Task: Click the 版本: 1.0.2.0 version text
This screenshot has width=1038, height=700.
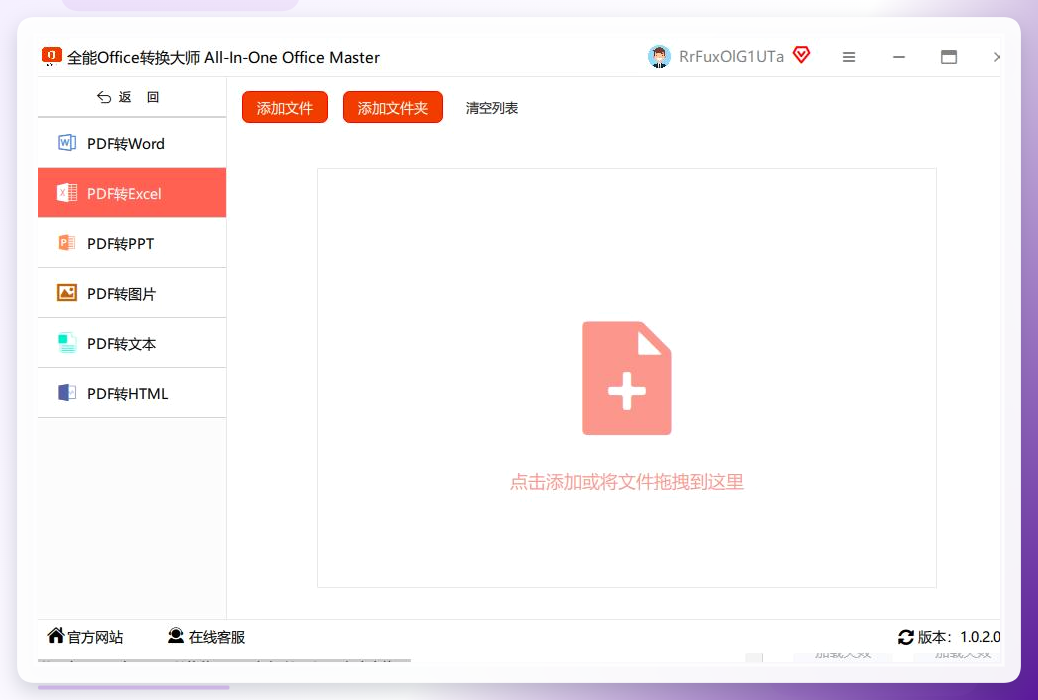Action: coord(958,637)
